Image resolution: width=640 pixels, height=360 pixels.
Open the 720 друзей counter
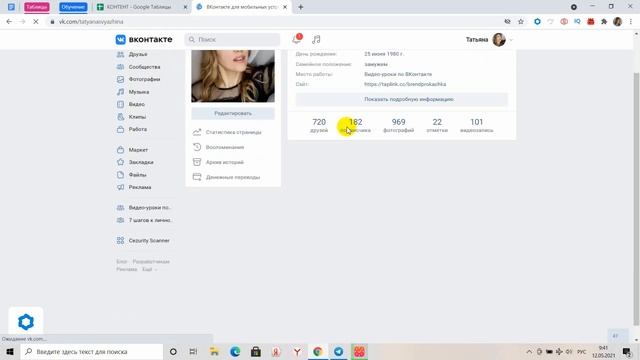(319, 125)
